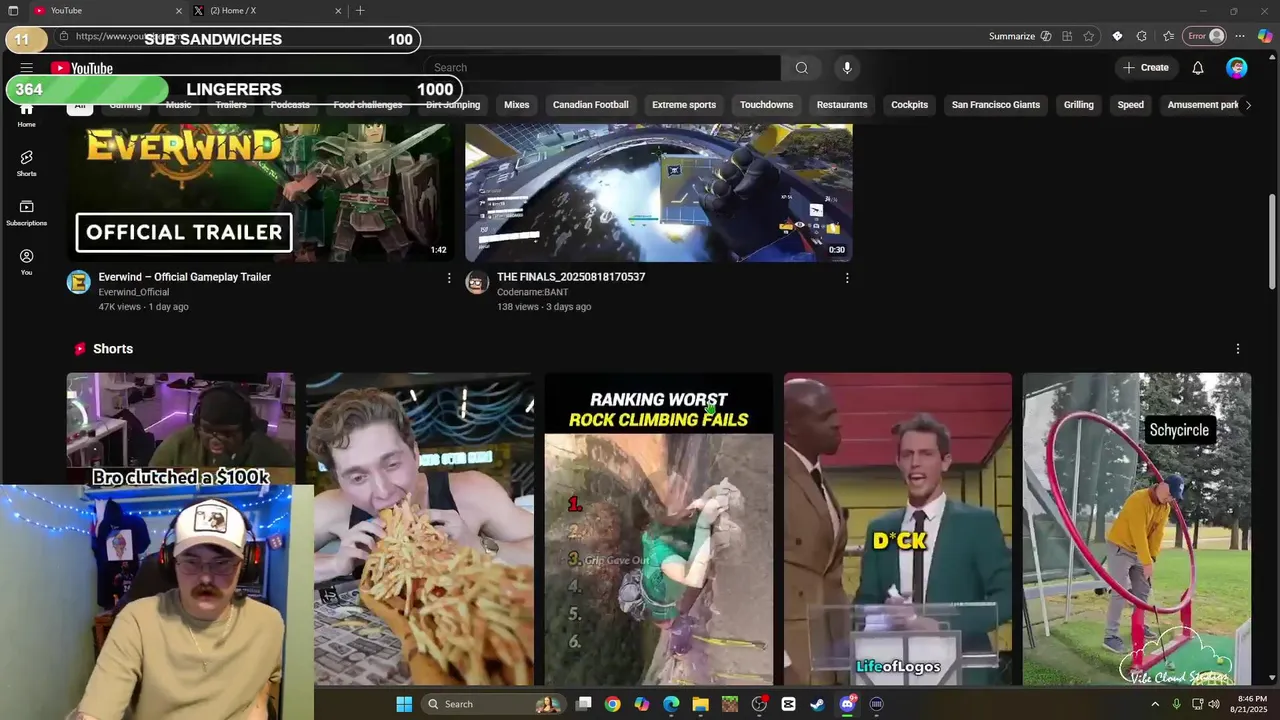Open the Codename:BANT channel avatar
This screenshot has width=1280, height=720.
tap(477, 282)
